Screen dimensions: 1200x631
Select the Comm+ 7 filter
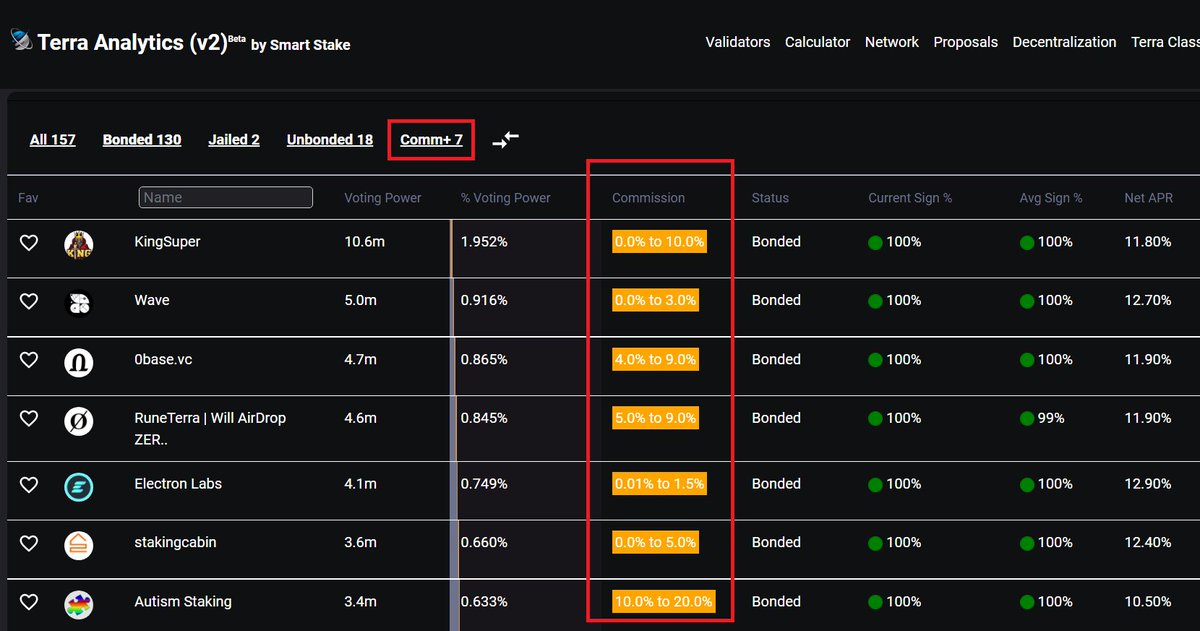pyautogui.click(x=431, y=140)
